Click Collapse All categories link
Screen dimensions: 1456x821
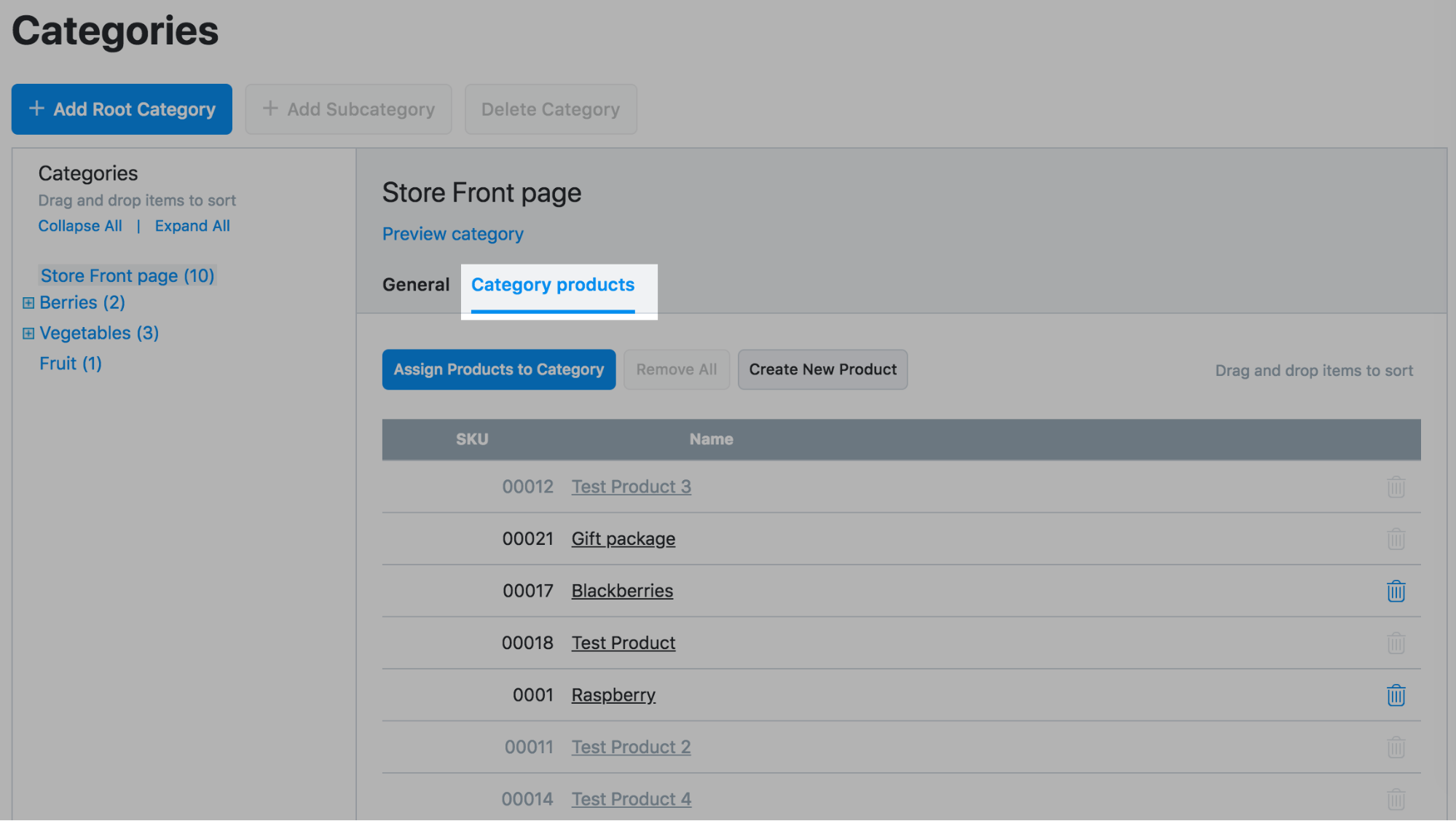(80, 226)
